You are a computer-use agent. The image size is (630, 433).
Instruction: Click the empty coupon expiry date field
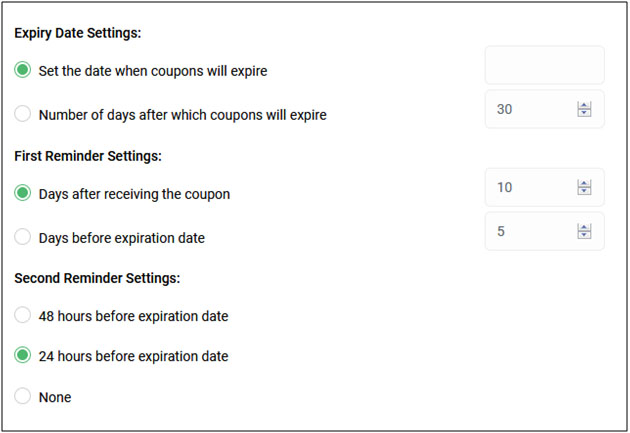click(544, 65)
